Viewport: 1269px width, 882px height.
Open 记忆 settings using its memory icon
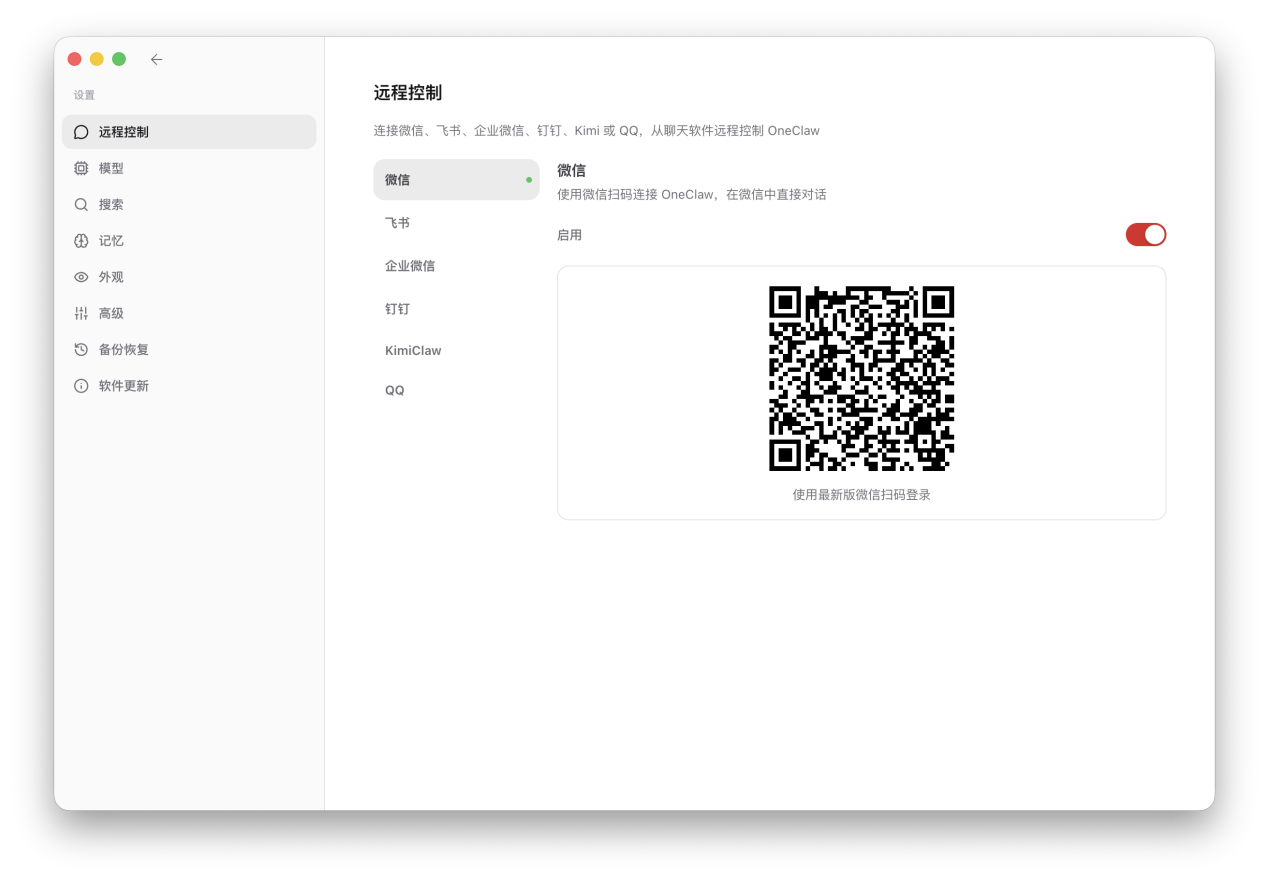(81, 240)
